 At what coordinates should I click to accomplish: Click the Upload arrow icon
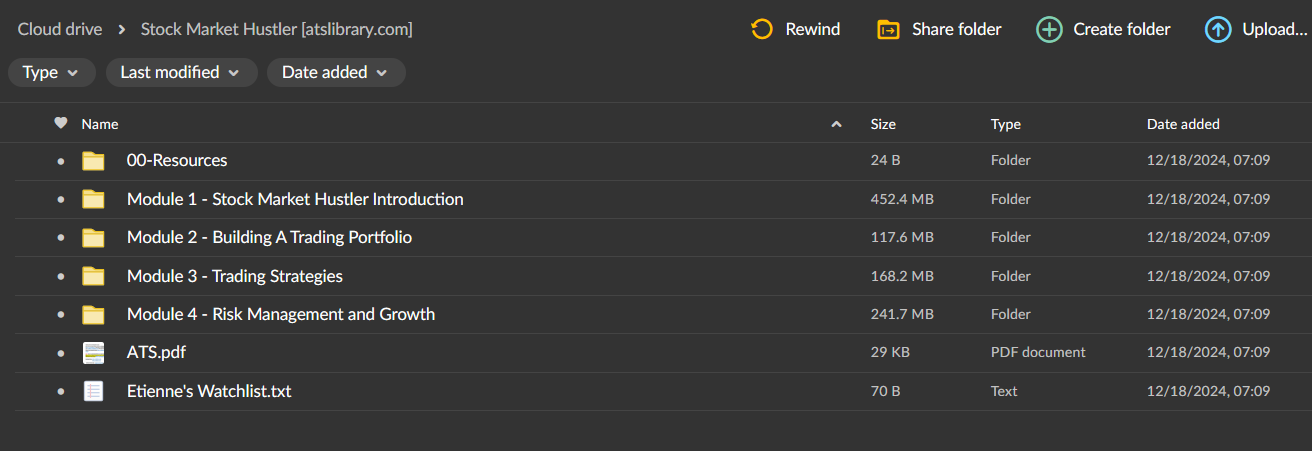coord(1218,29)
